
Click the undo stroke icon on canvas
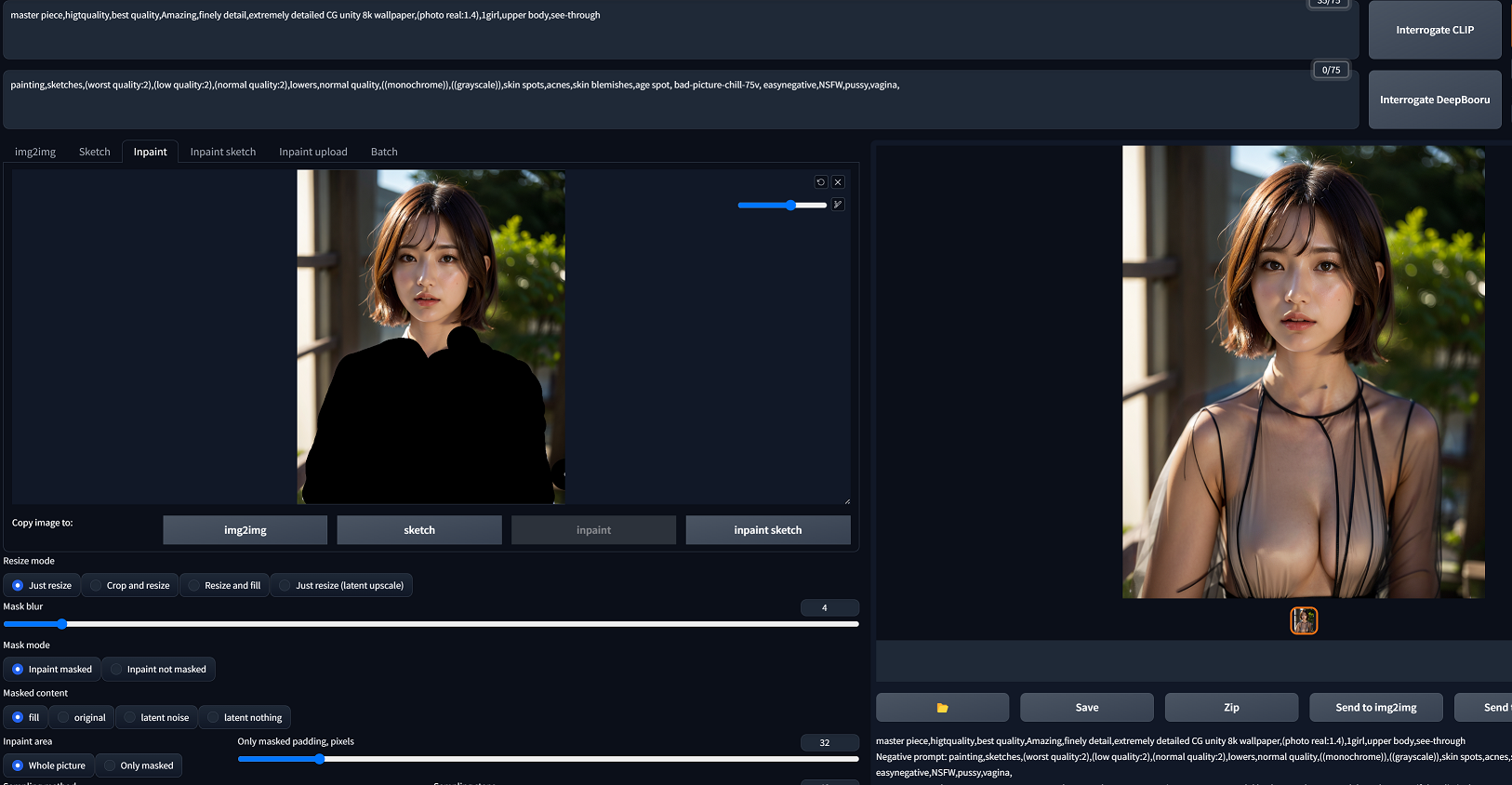click(x=820, y=182)
